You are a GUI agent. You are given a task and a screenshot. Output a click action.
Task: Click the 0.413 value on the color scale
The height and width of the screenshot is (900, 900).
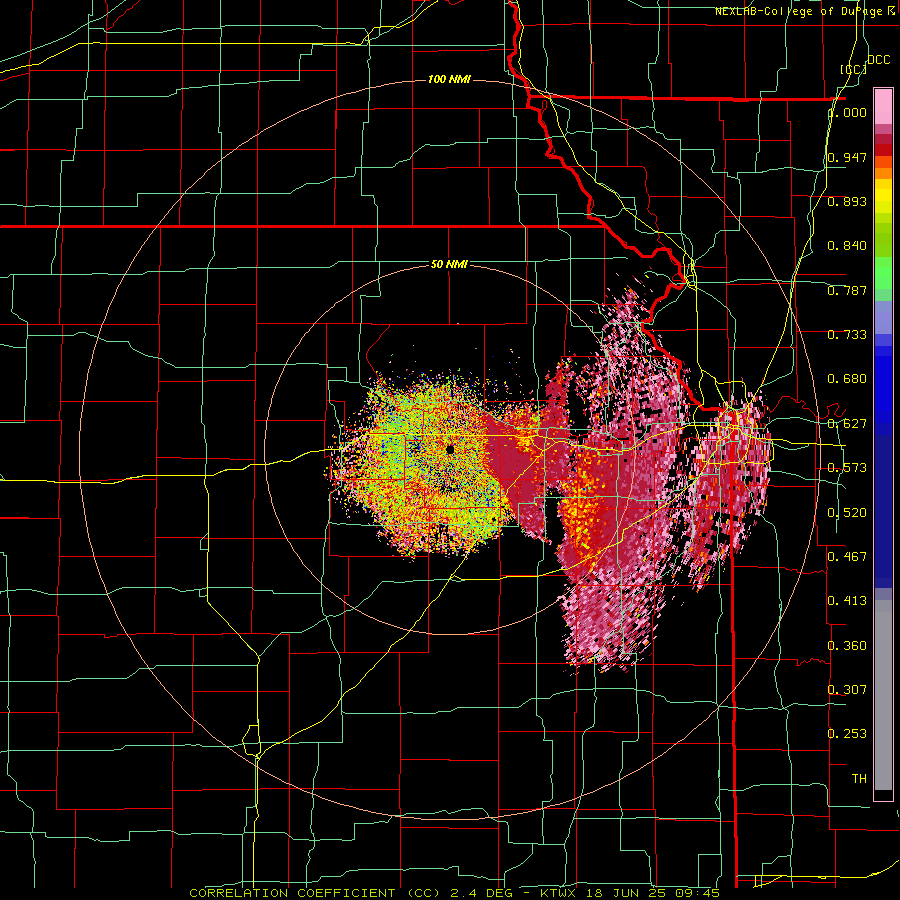847,600
